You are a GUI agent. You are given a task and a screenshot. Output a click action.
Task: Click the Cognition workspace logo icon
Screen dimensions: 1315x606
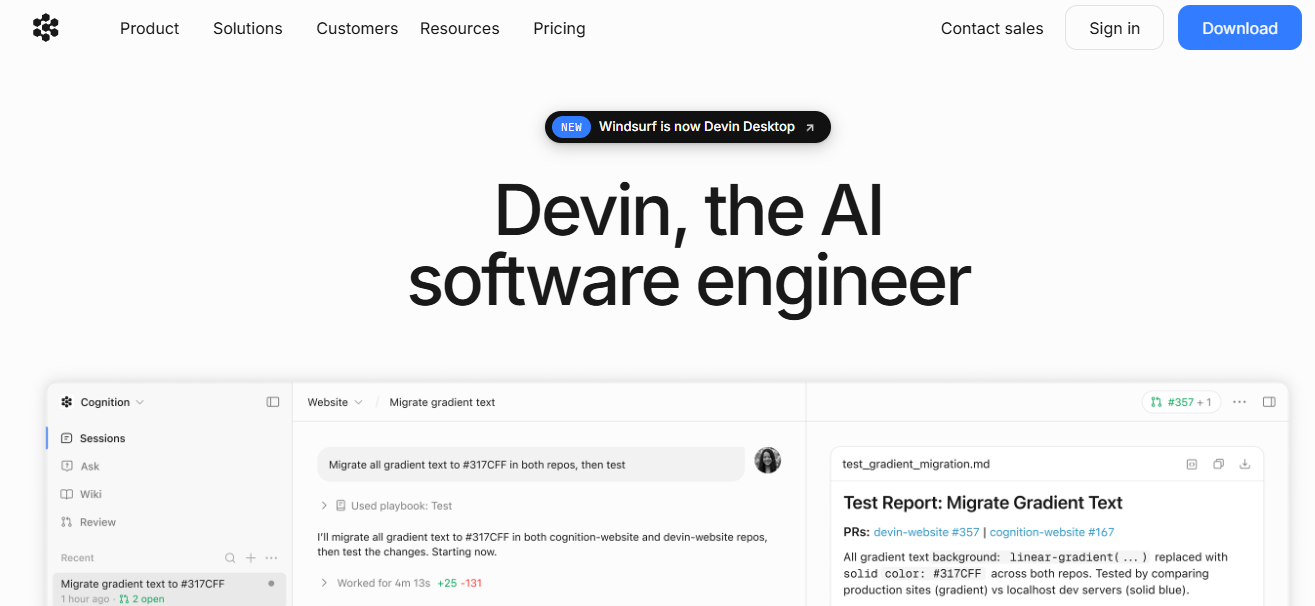pos(67,402)
